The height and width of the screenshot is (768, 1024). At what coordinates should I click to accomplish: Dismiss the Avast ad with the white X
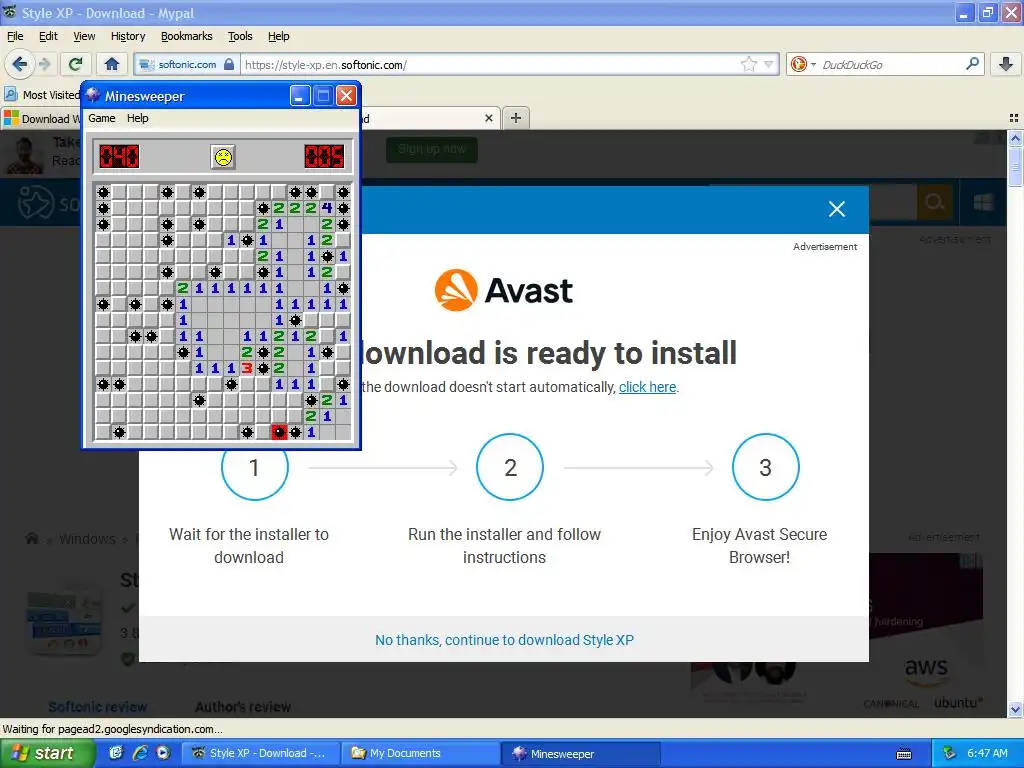(837, 209)
